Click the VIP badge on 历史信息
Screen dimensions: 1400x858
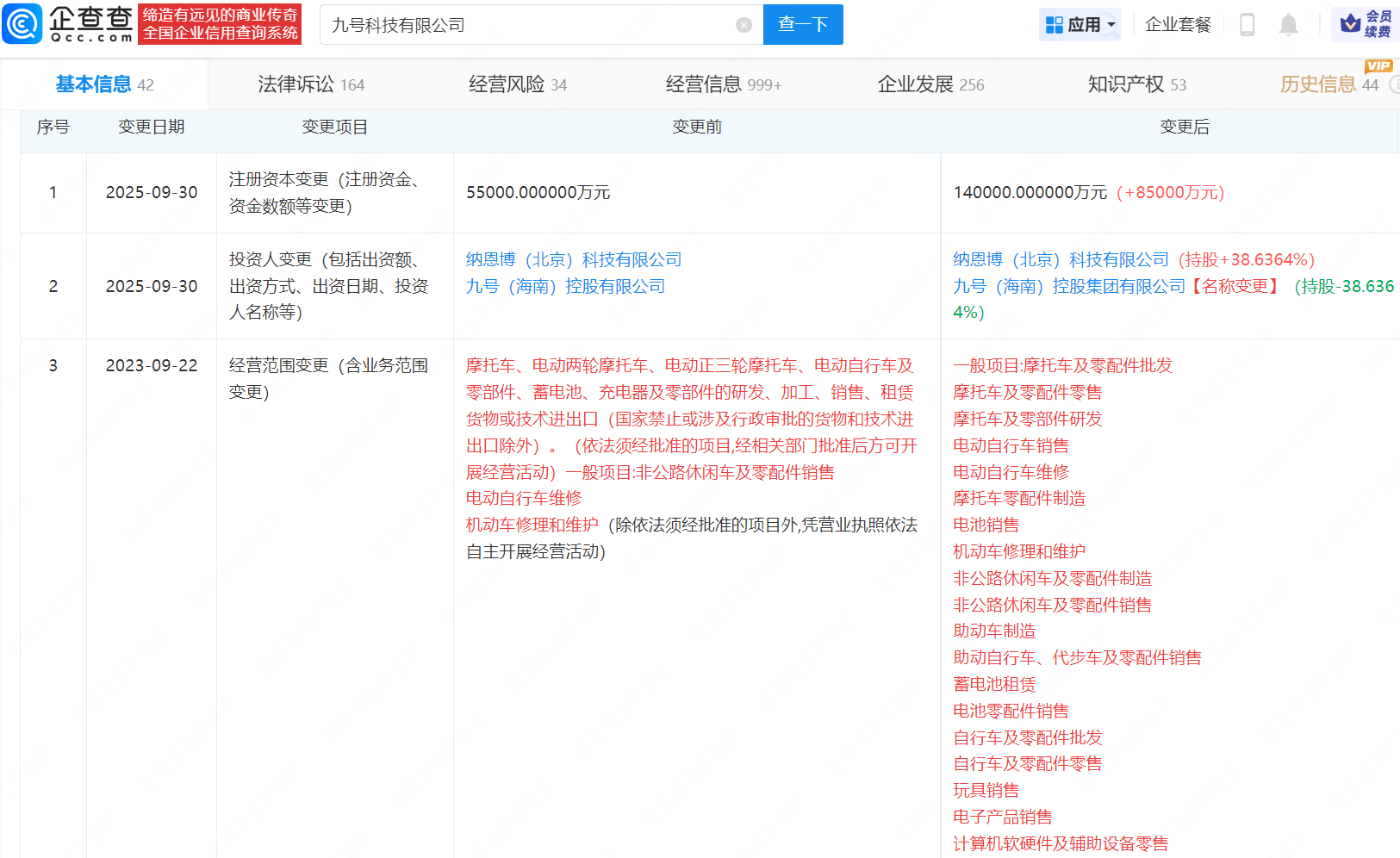[x=1378, y=66]
